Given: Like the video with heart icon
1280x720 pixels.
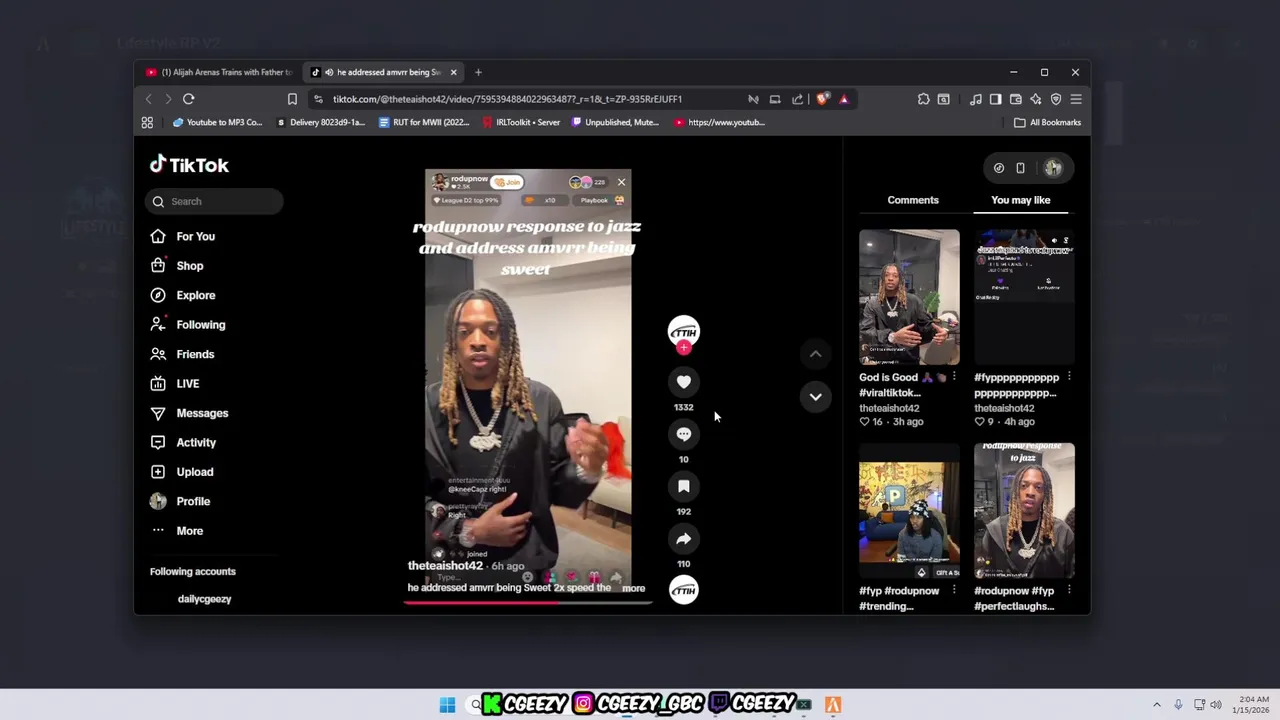Looking at the screenshot, I should (684, 381).
